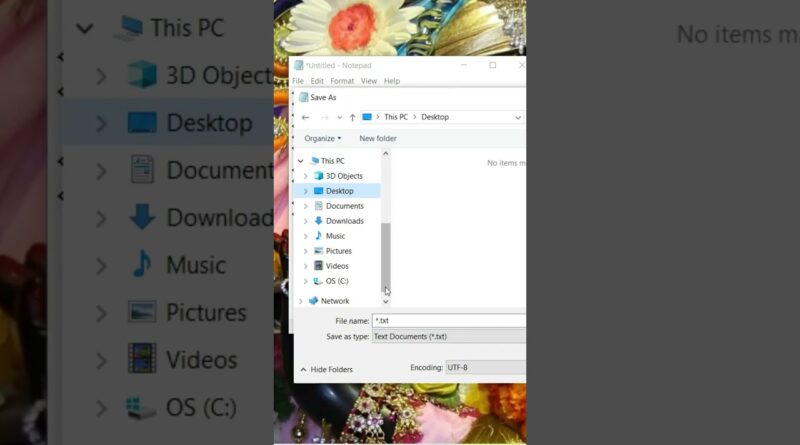This screenshot has height=445, width=800.
Task: Select the Videos folder in tree
Action: tap(337, 266)
